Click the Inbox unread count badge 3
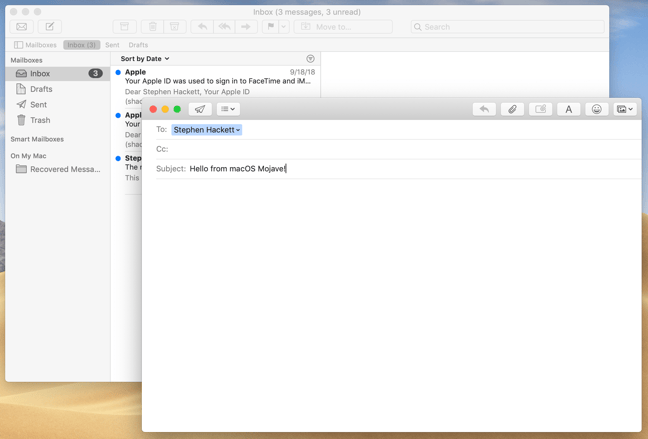This screenshot has height=439, width=648. tap(95, 74)
